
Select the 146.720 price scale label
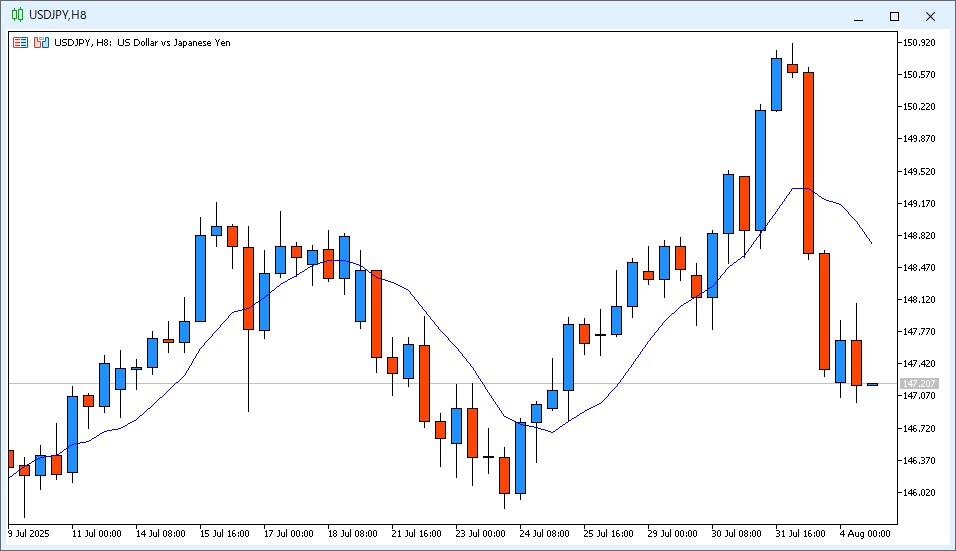coord(919,428)
